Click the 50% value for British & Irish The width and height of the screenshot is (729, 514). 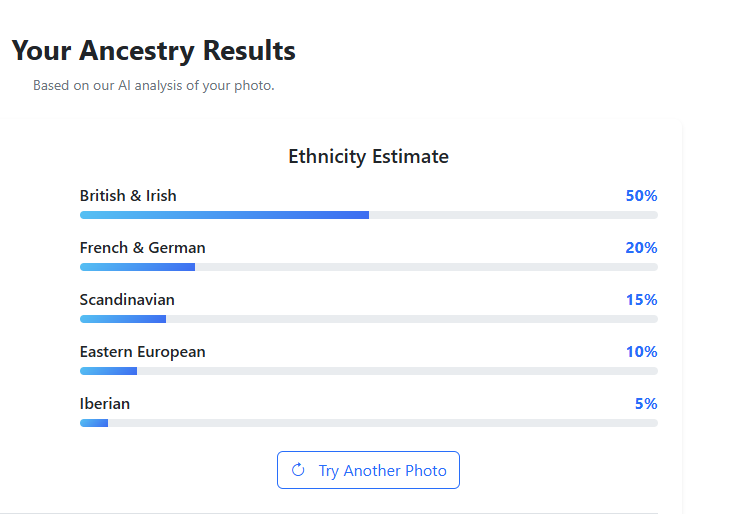click(x=641, y=196)
